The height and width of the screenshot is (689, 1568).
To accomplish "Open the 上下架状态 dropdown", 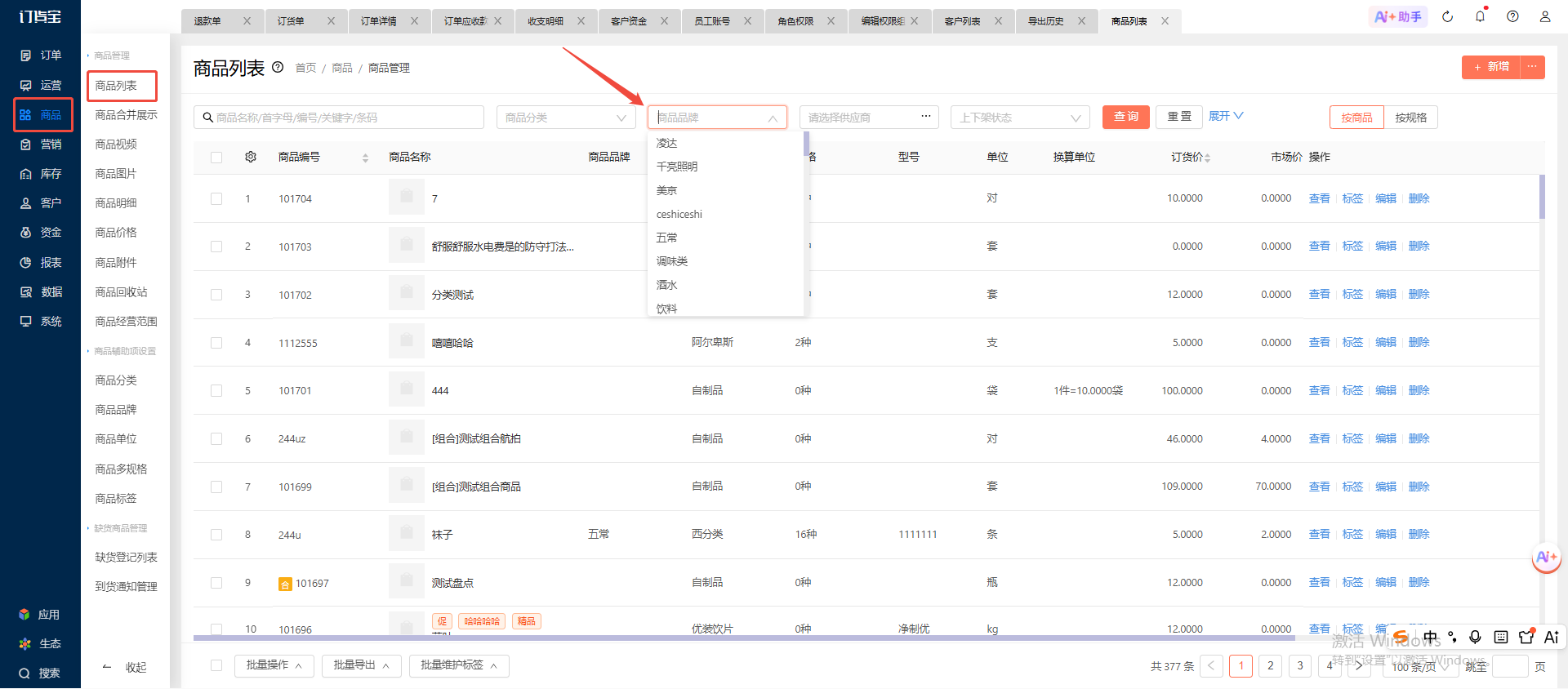I will click(x=1020, y=118).
